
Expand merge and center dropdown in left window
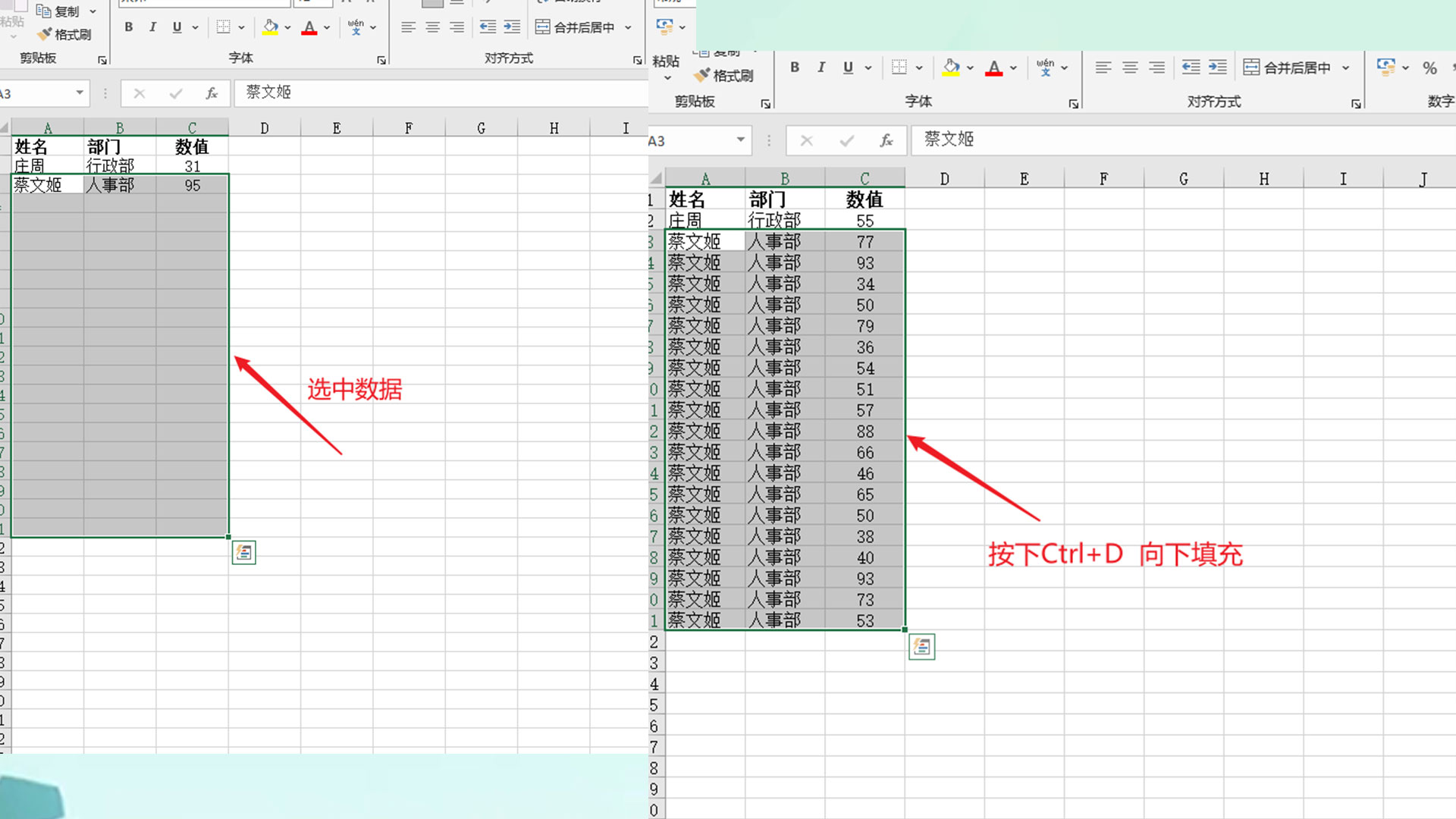[x=628, y=27]
